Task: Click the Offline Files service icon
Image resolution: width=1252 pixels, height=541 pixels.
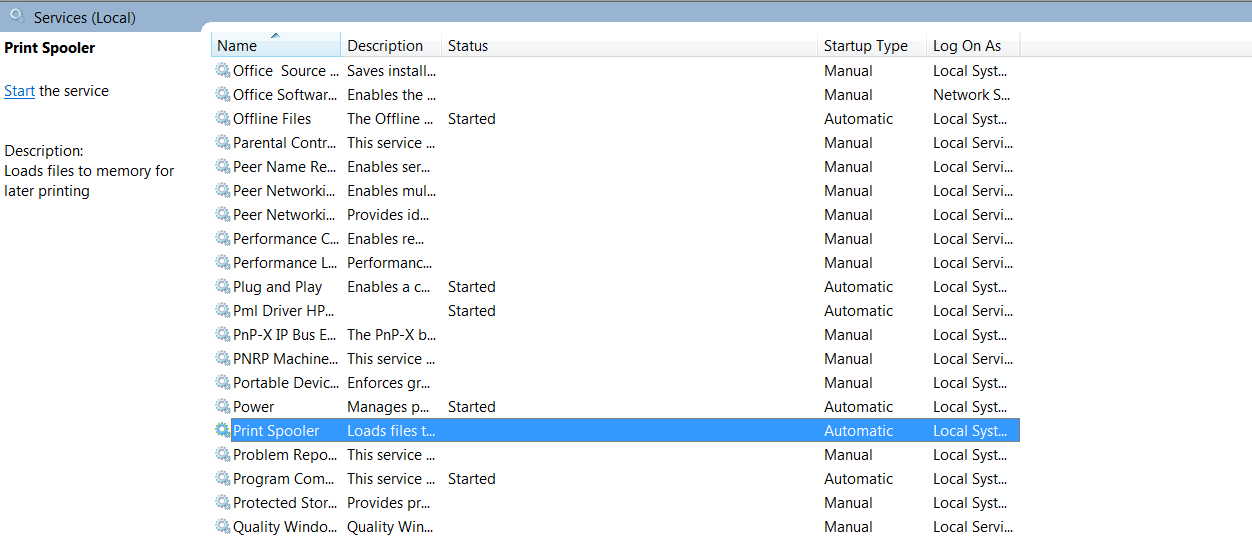Action: (223, 119)
